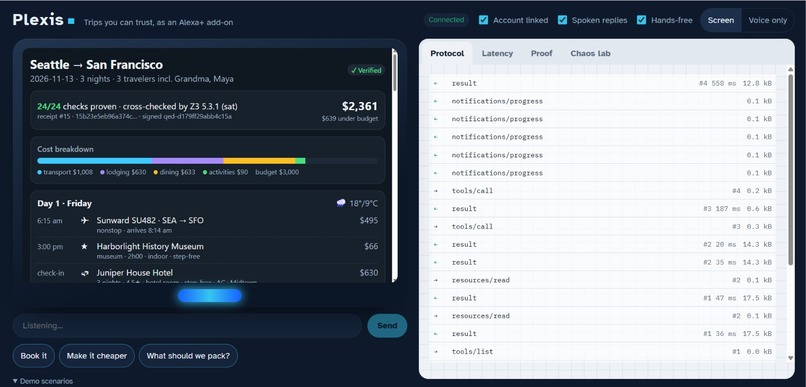Click the protocol log scrollbar thumb
The image size is (806, 387).
[791, 170]
